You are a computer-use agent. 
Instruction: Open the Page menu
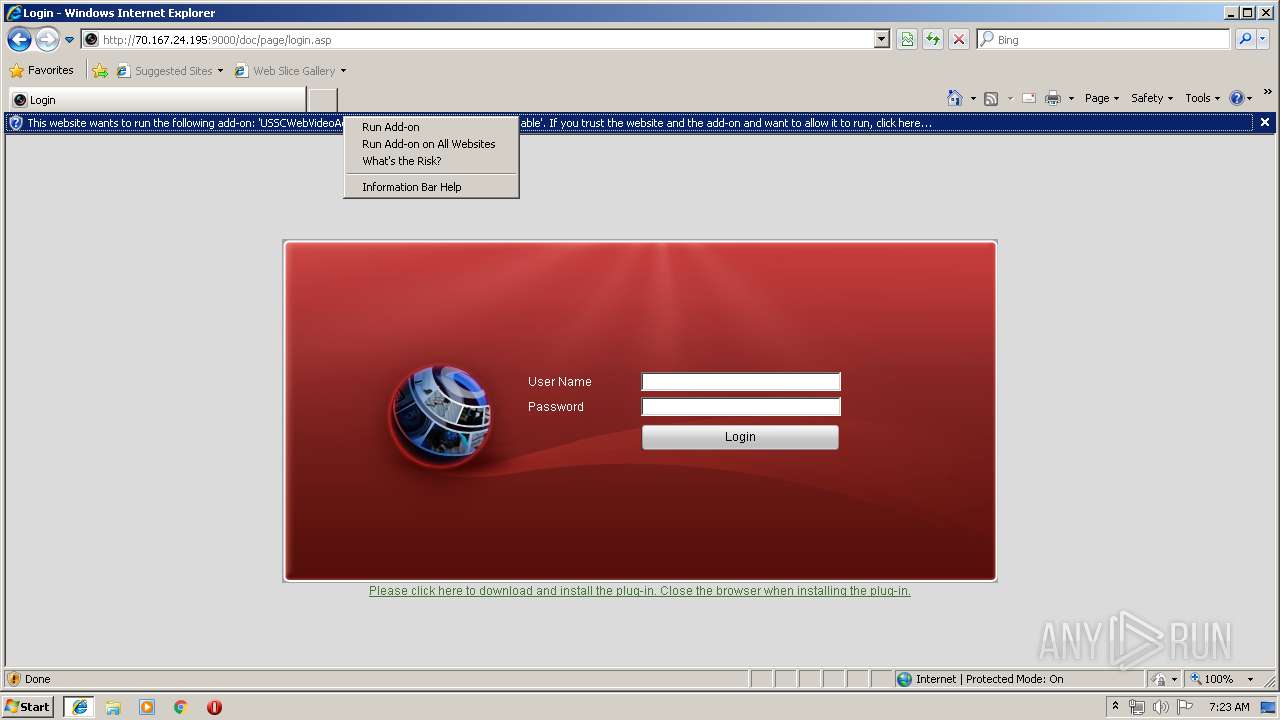[x=1102, y=98]
